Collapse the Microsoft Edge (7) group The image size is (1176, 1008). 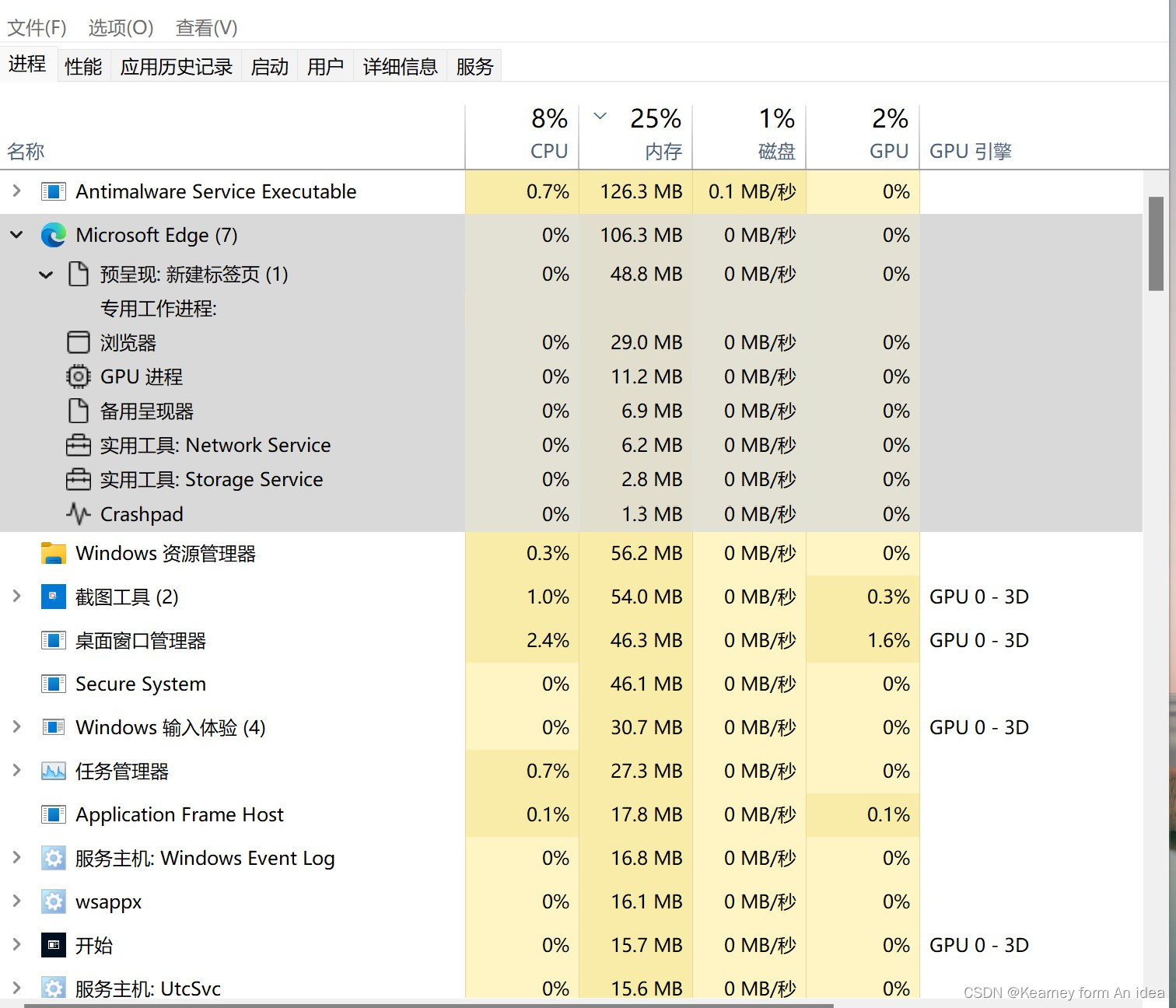pos(16,234)
